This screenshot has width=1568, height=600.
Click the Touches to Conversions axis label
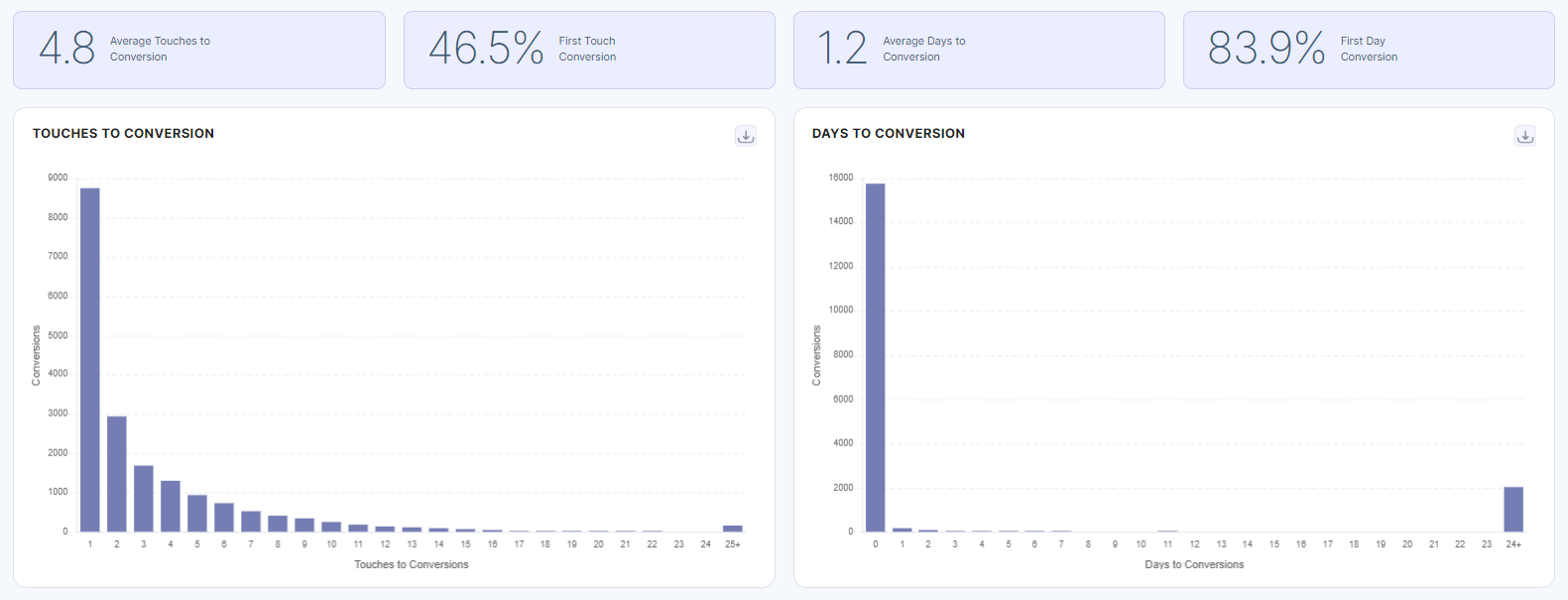(411, 564)
